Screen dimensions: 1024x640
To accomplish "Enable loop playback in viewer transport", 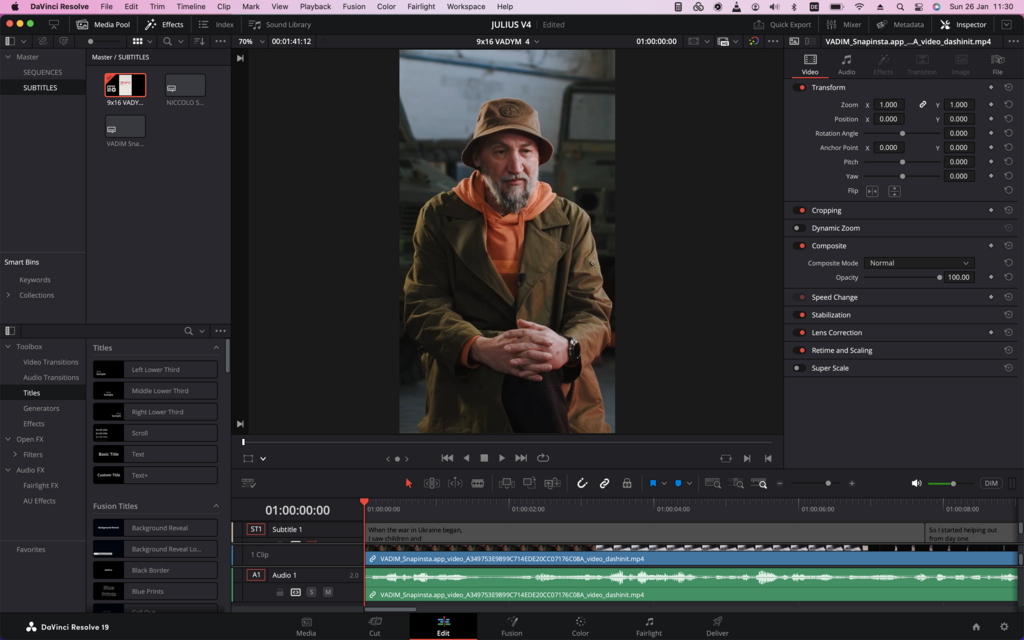I will (x=543, y=458).
